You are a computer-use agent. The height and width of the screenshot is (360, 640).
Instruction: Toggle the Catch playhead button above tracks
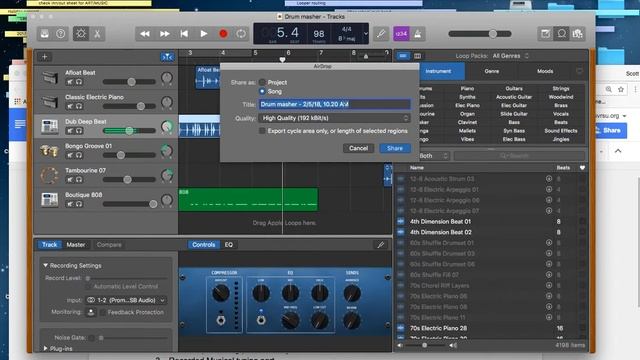click(x=167, y=57)
